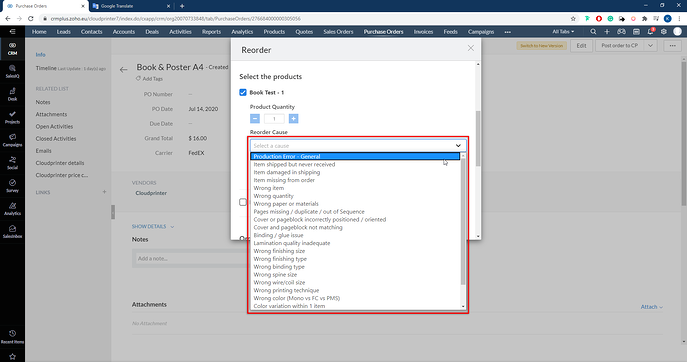Open Recent Items in sidebar

pos(12,337)
